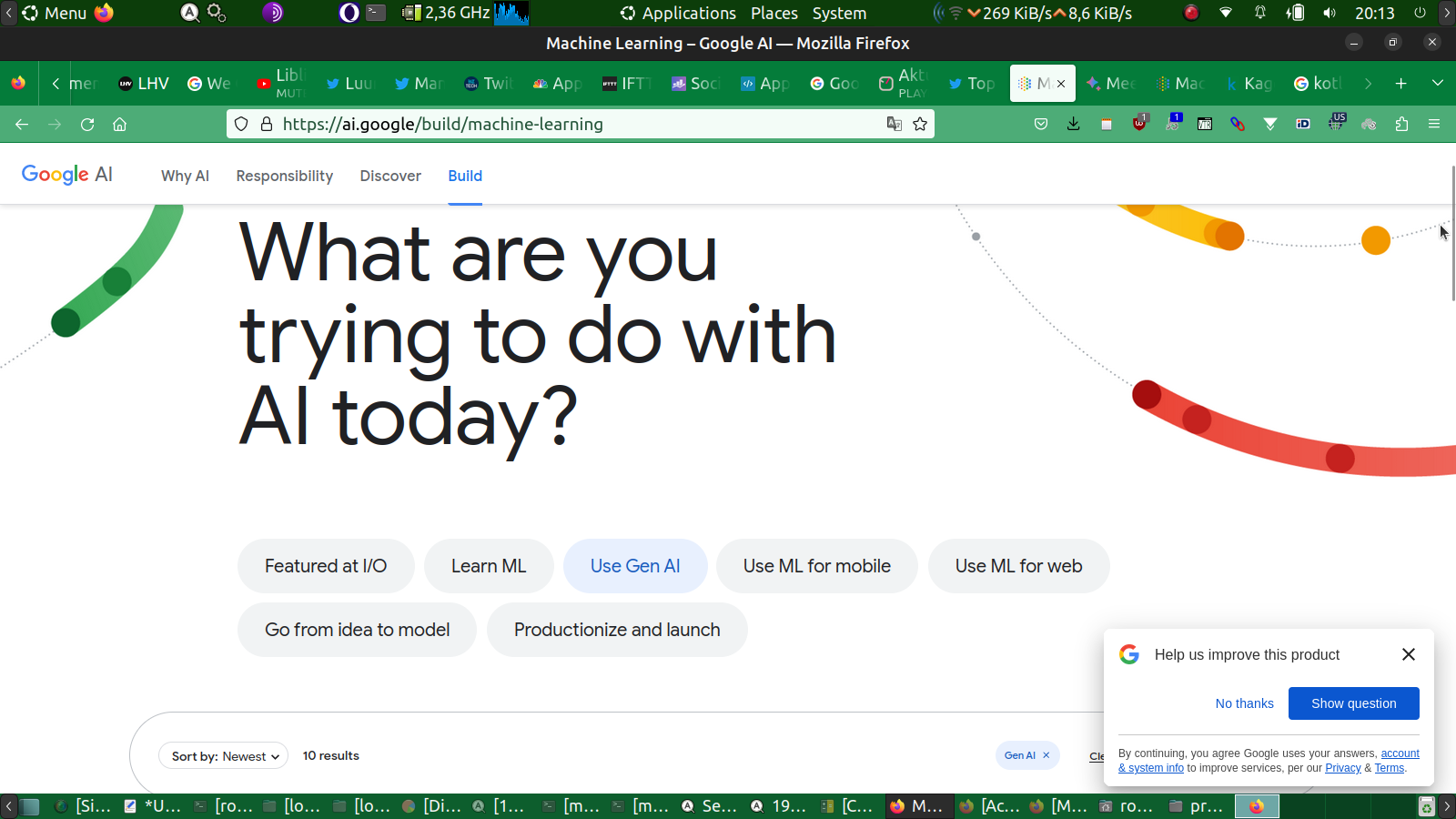Deselect the 'Use Gen AI' filter chip

[635, 566]
